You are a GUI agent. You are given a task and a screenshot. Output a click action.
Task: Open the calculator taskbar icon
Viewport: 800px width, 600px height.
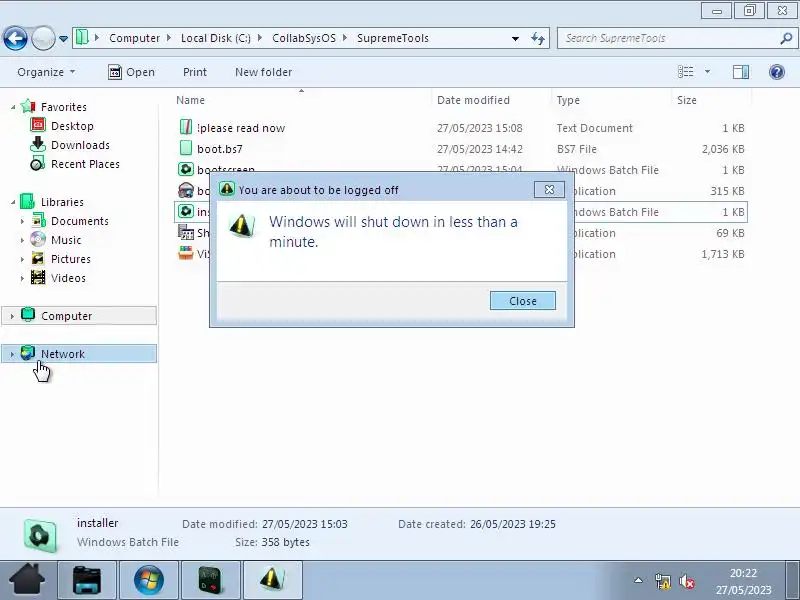coord(210,581)
